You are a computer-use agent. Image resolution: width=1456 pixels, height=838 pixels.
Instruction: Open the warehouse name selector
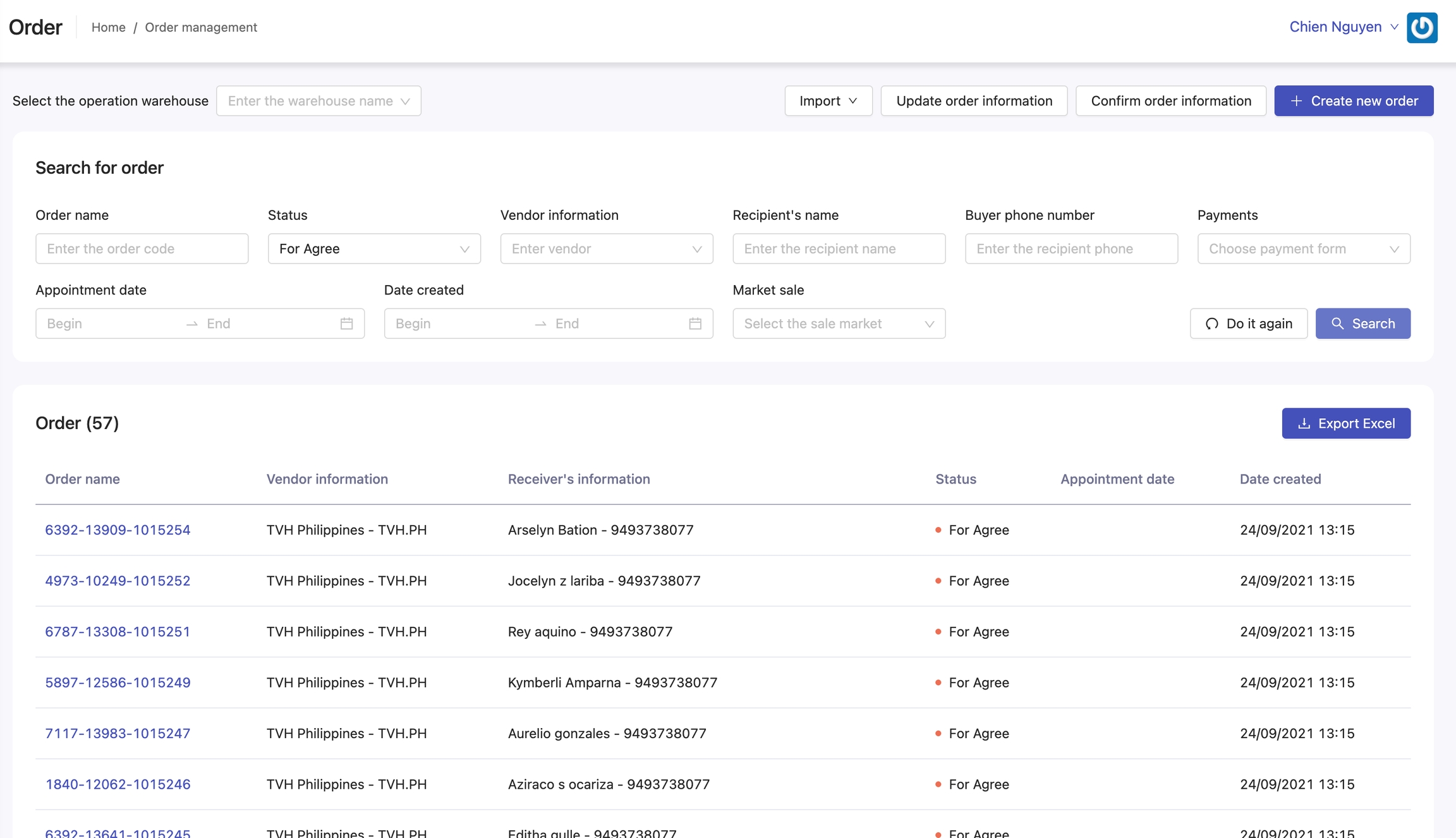click(x=318, y=101)
